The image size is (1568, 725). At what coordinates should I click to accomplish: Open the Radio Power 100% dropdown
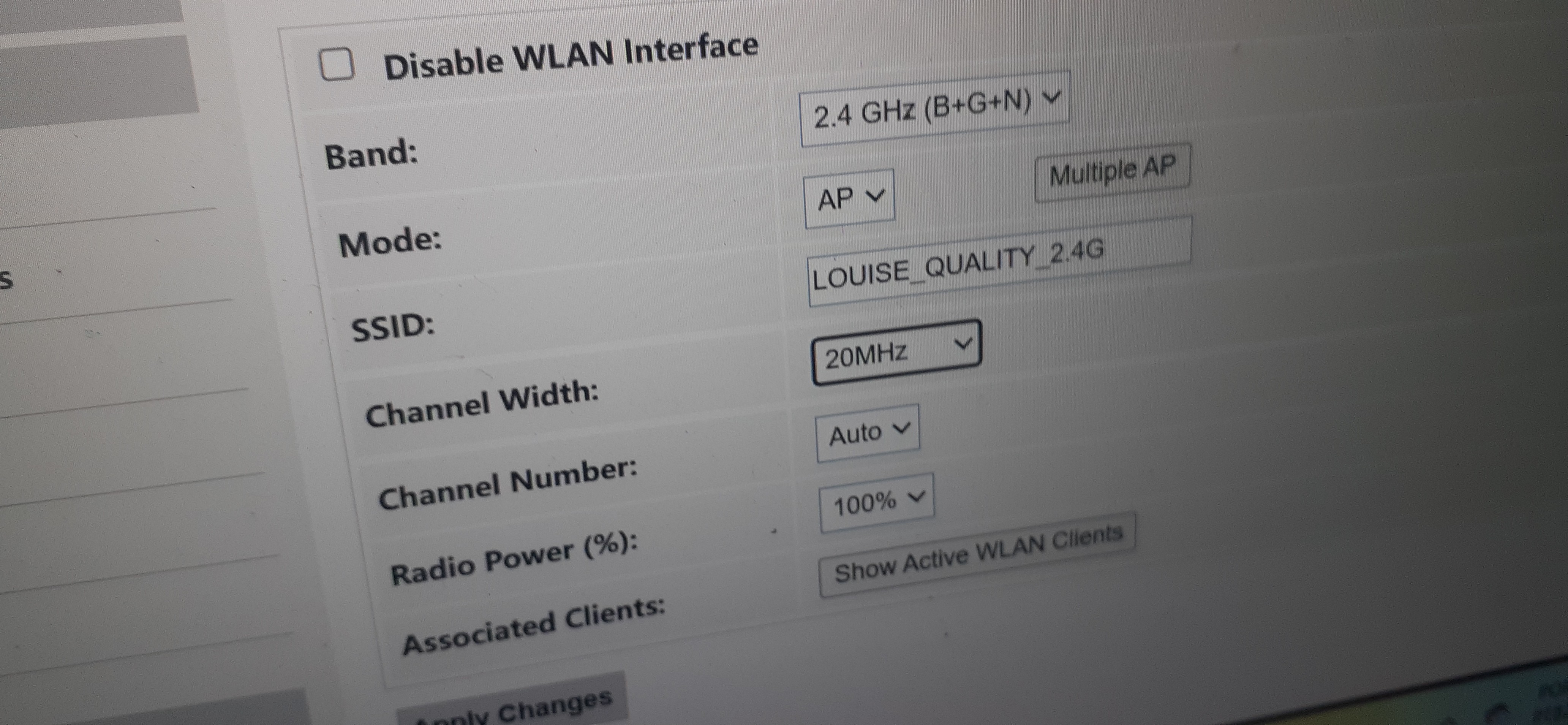876,502
